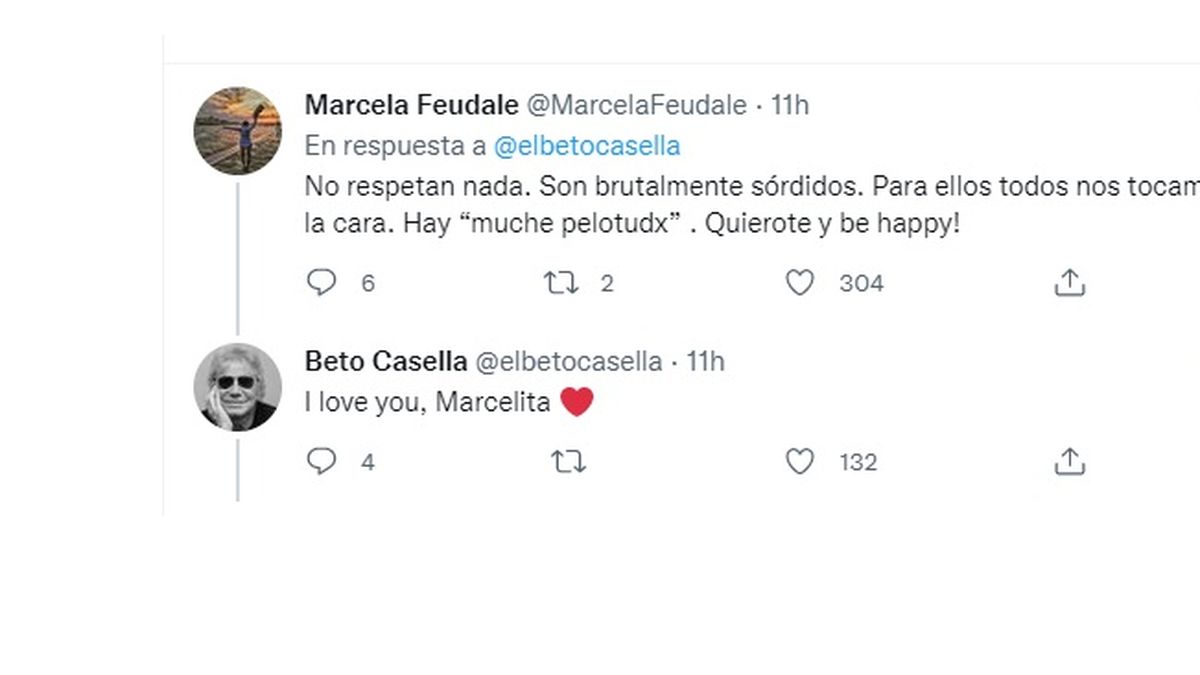Like Marcela Feudale's tweet
1200x675 pixels.
(799, 283)
